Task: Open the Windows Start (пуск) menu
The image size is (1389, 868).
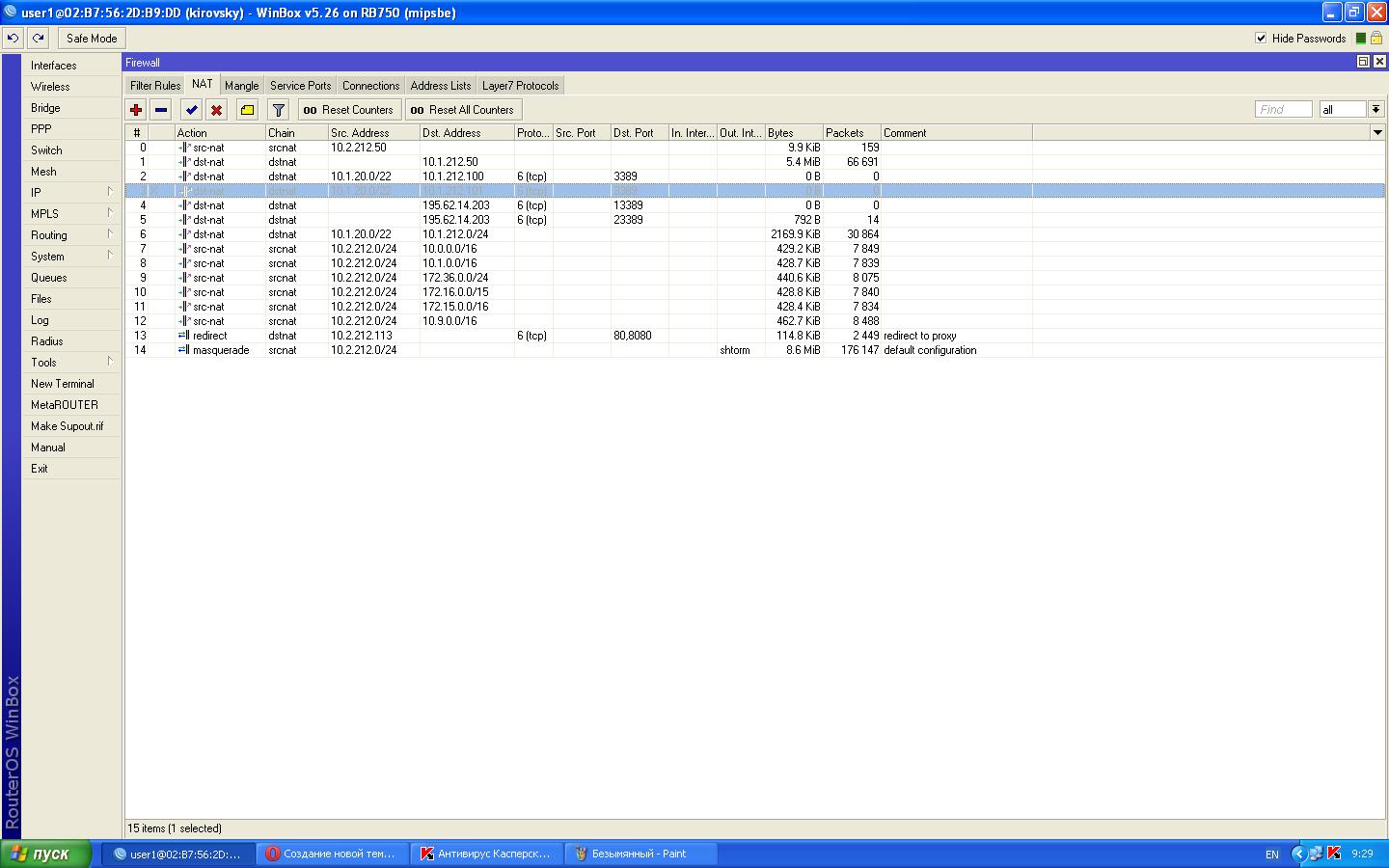Action: point(46,854)
